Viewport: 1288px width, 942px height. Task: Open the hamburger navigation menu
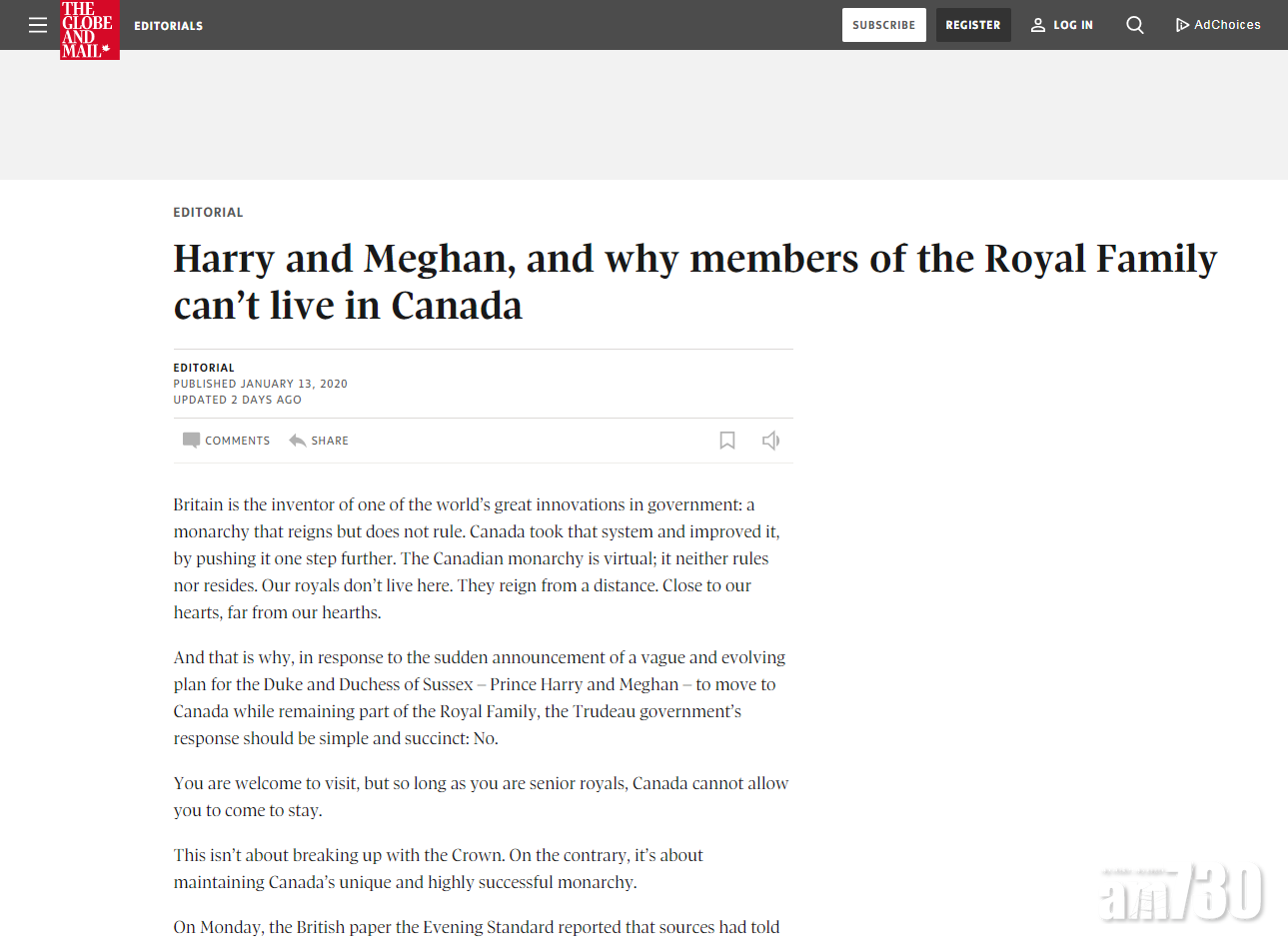click(38, 25)
